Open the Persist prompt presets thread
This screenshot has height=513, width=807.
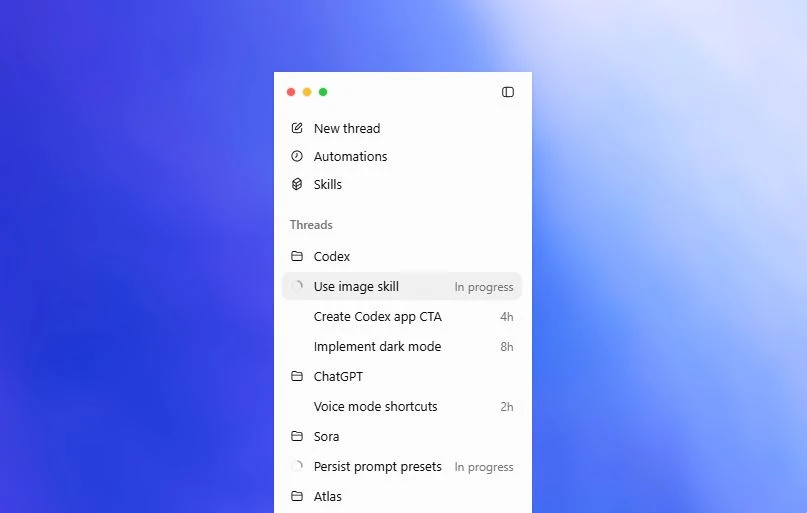click(402, 466)
